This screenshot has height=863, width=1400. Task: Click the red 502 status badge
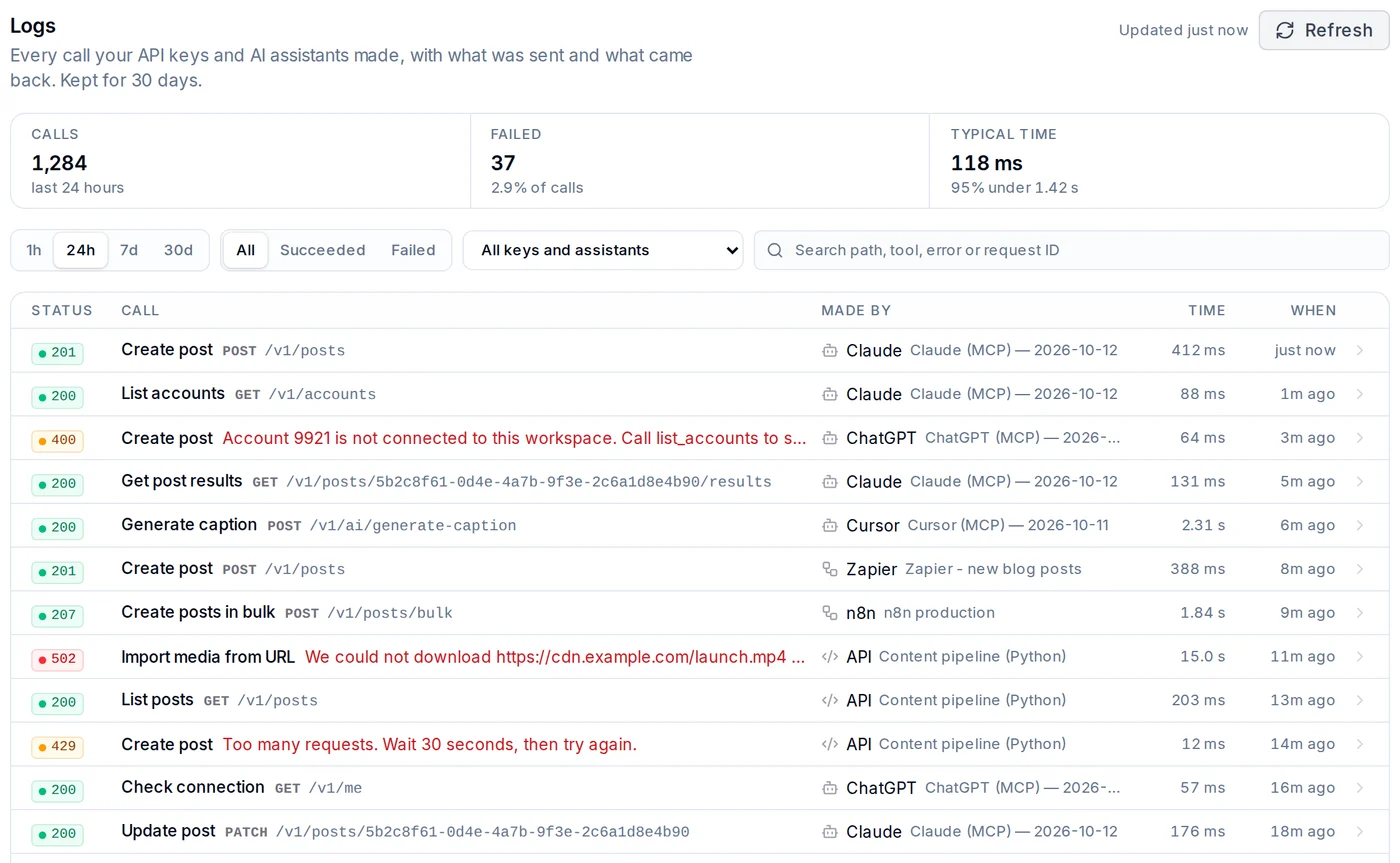pos(57,659)
